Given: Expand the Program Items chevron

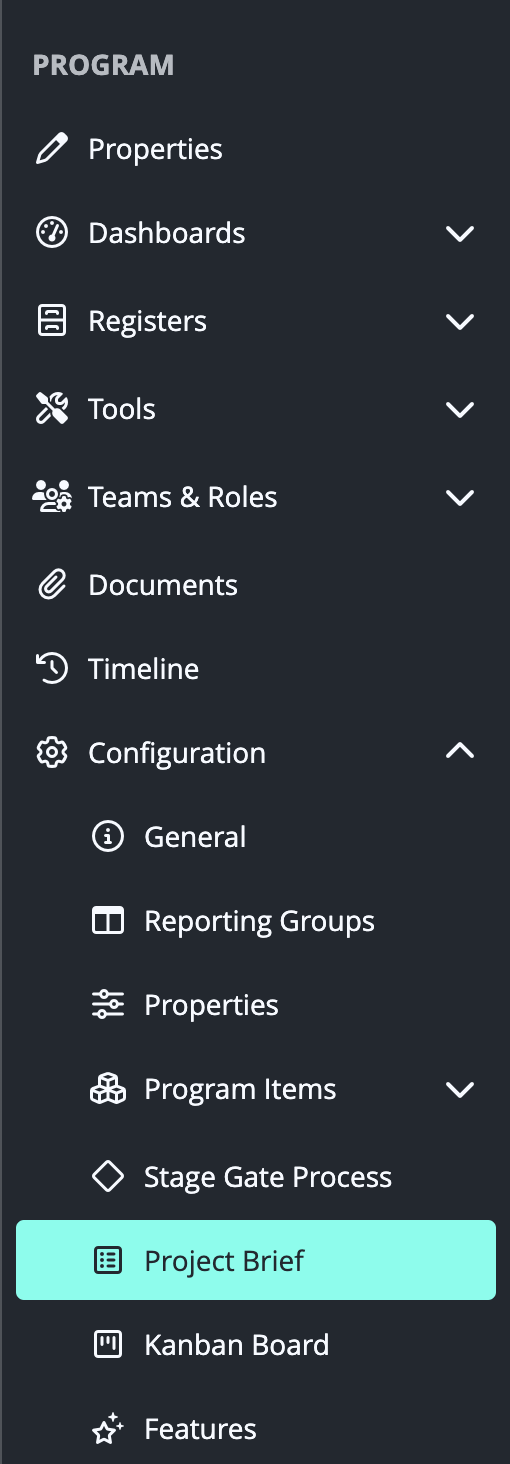Looking at the screenshot, I should (x=460, y=1090).
